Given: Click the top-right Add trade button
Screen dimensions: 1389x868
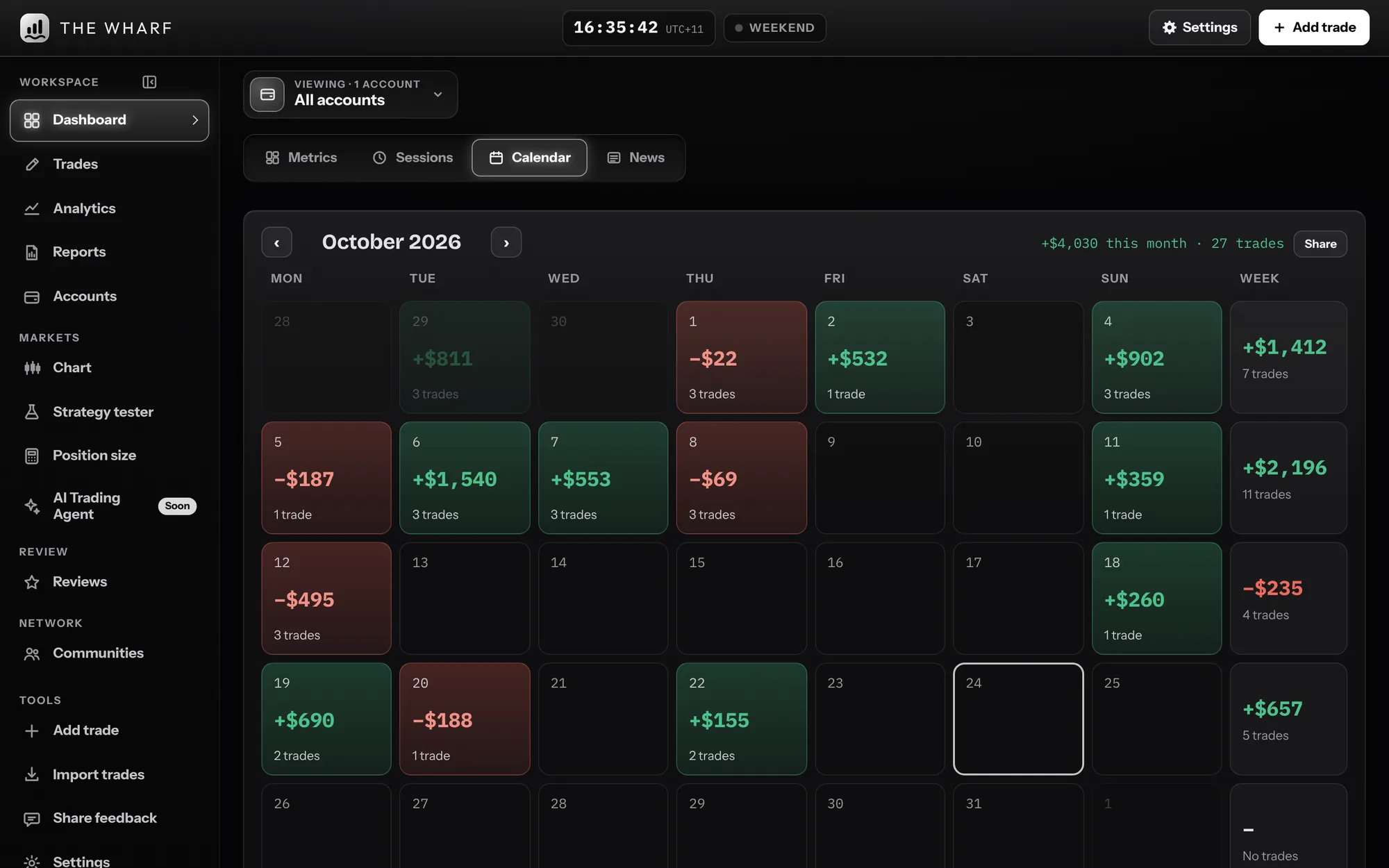Looking at the screenshot, I should [x=1314, y=28].
